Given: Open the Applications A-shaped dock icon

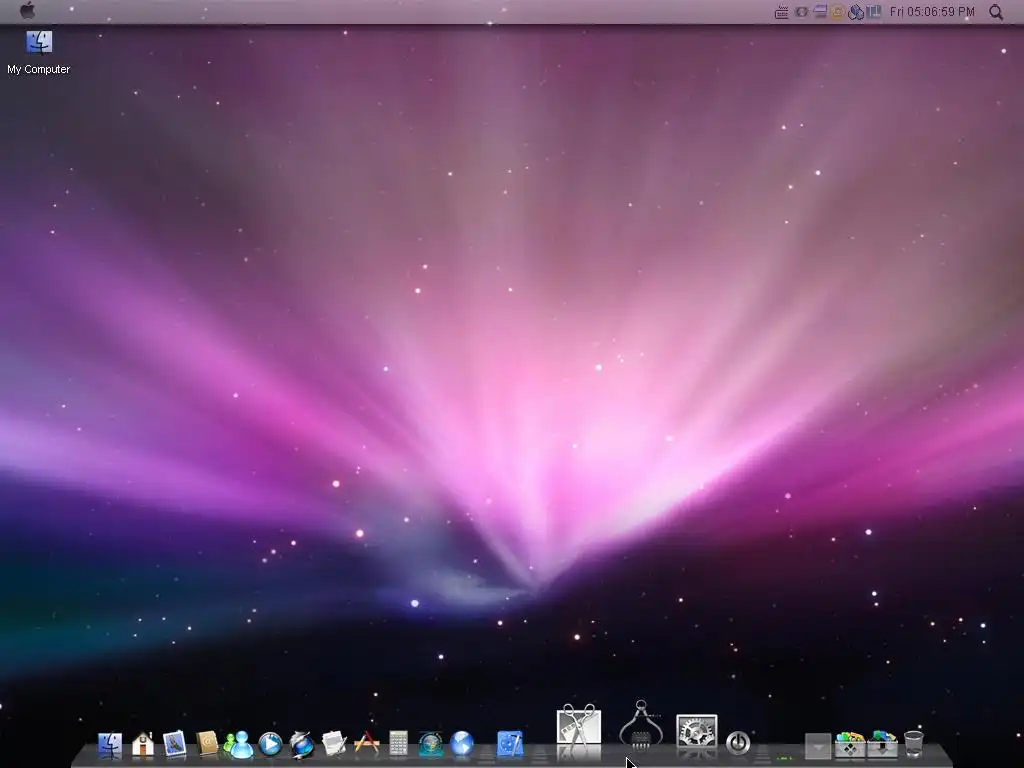Looking at the screenshot, I should click(366, 744).
